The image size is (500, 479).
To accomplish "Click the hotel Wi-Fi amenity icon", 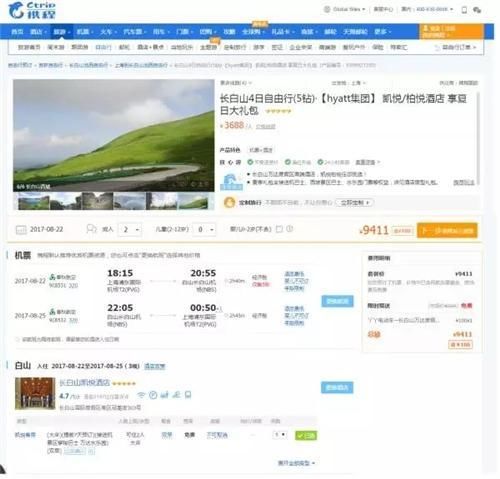I will pyautogui.click(x=141, y=395).
